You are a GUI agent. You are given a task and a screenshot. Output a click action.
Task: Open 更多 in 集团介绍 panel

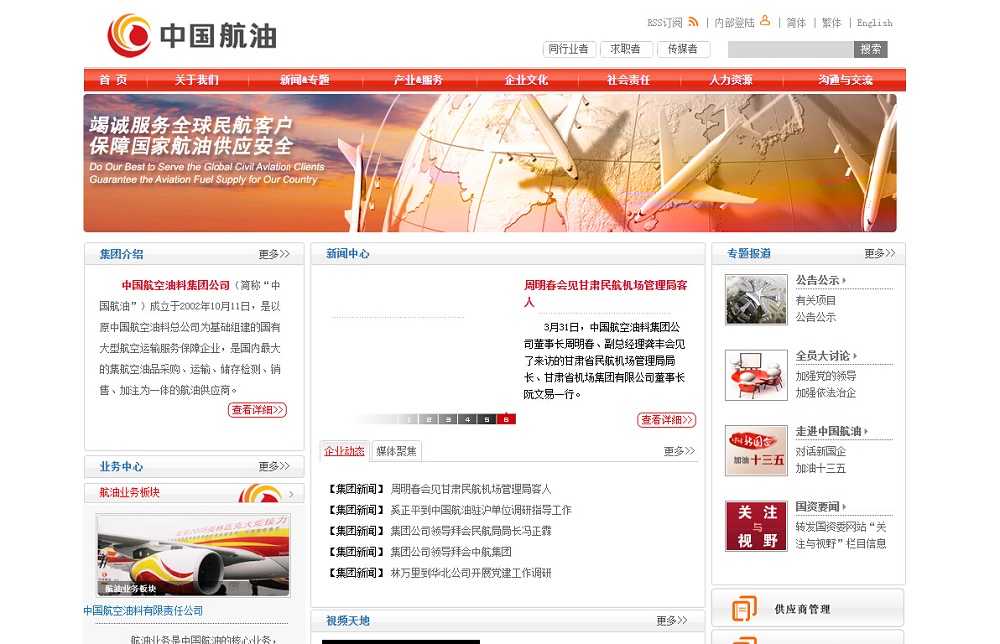(274, 254)
